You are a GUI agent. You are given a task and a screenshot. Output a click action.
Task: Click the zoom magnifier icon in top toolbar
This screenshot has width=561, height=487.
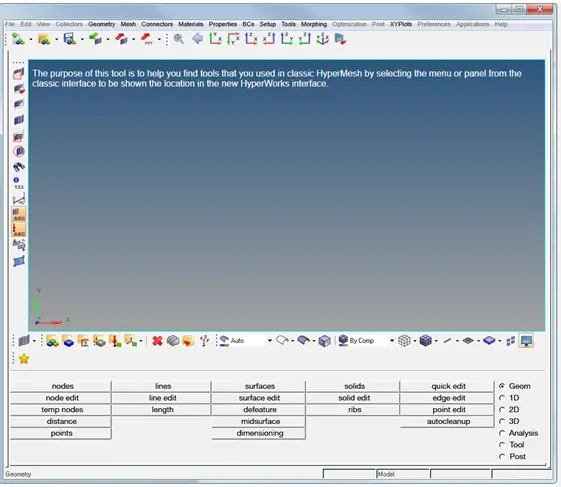(179, 39)
